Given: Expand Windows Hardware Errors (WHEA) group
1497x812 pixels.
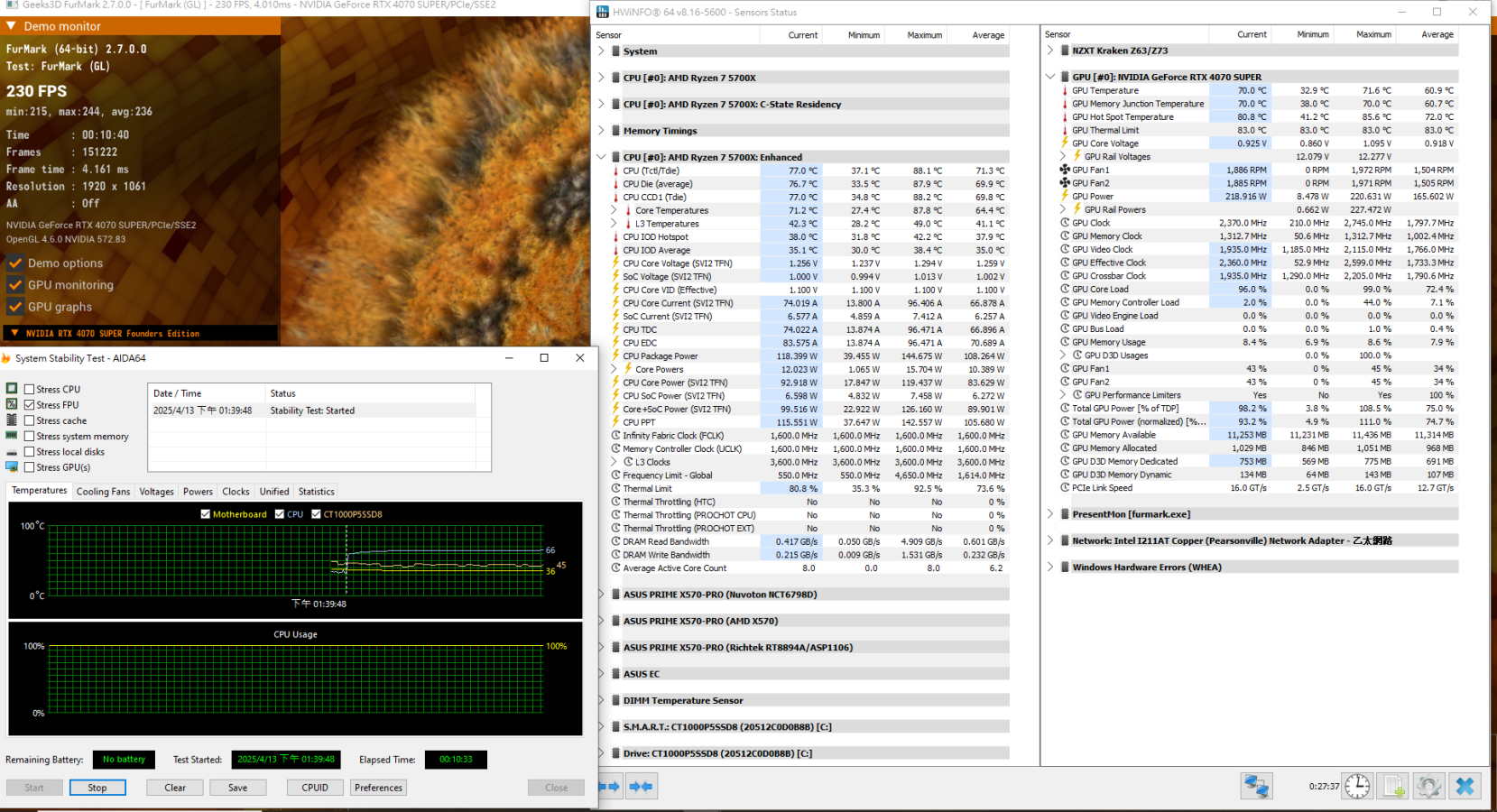Looking at the screenshot, I should 1050,567.
